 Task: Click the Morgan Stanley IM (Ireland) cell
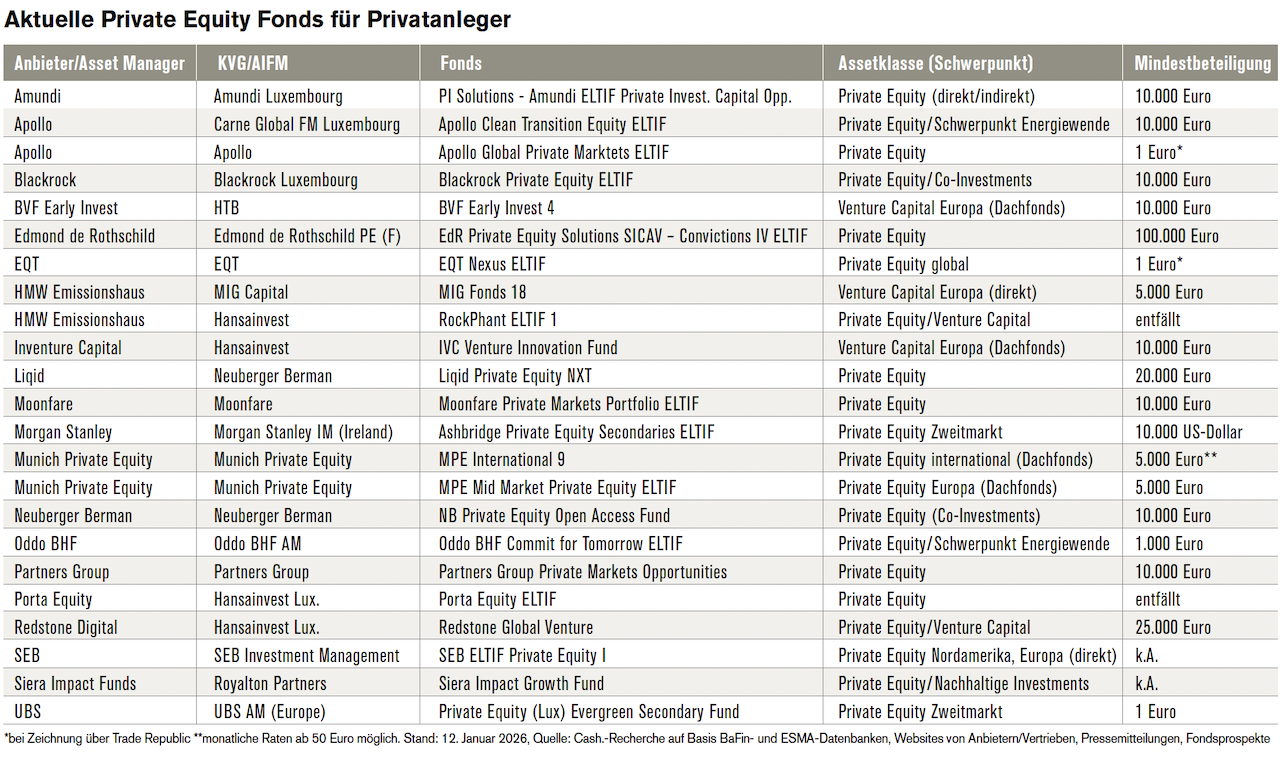304,433
